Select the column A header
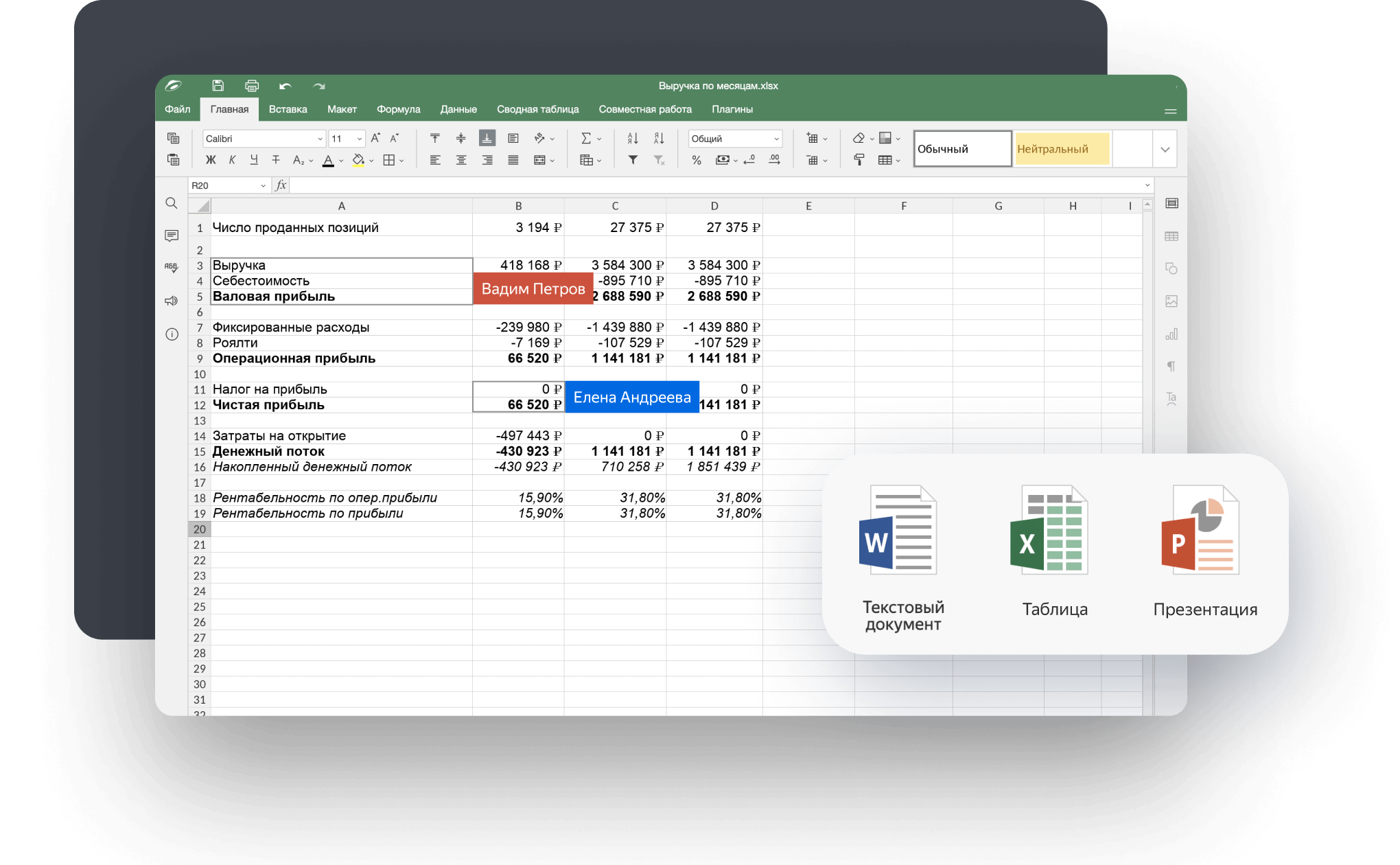The height and width of the screenshot is (865, 1400). 341,206
